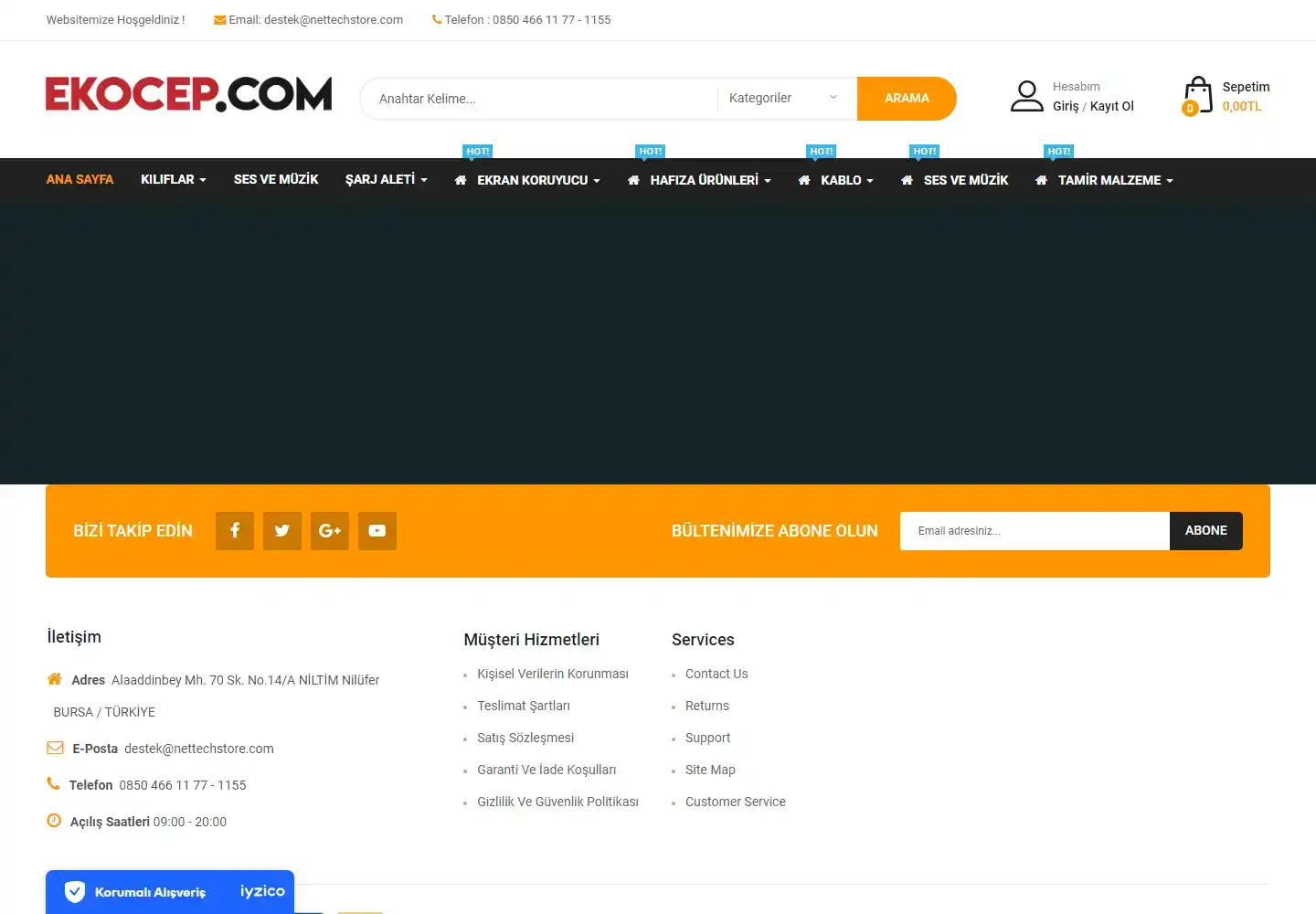This screenshot has width=1316, height=914.
Task: Click the envelope icon next to E-Posta
Action: click(x=55, y=748)
